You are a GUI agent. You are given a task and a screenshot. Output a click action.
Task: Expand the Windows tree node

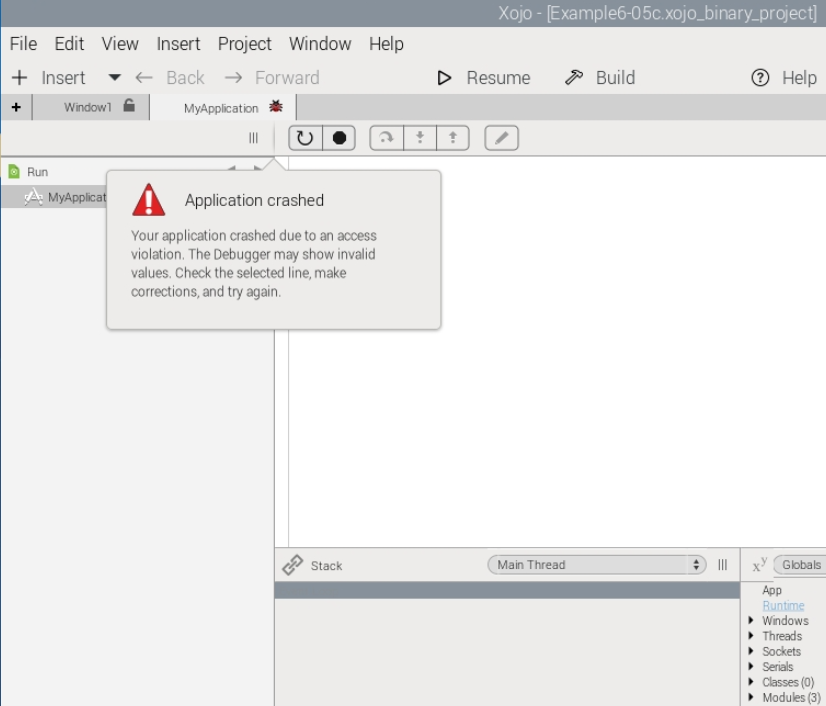751,620
